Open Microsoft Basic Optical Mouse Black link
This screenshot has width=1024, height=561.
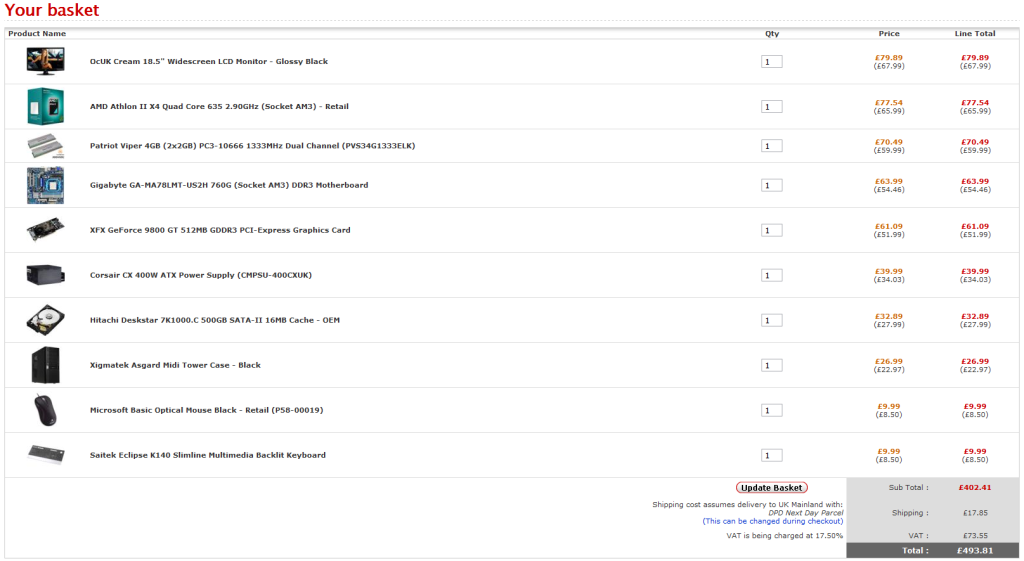click(x=206, y=410)
